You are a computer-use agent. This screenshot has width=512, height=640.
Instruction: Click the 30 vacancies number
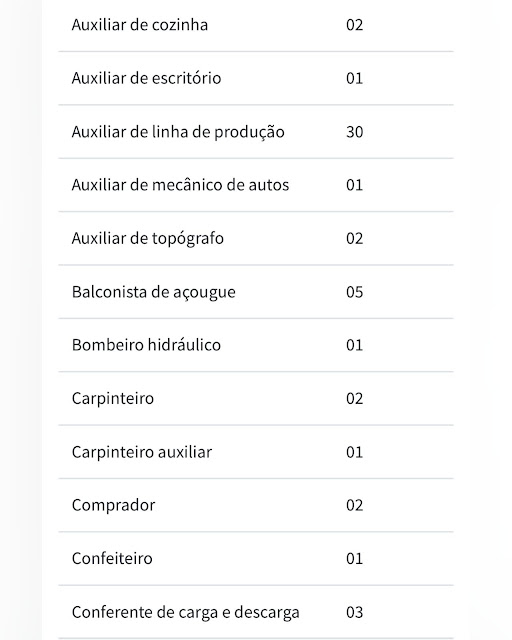point(354,132)
